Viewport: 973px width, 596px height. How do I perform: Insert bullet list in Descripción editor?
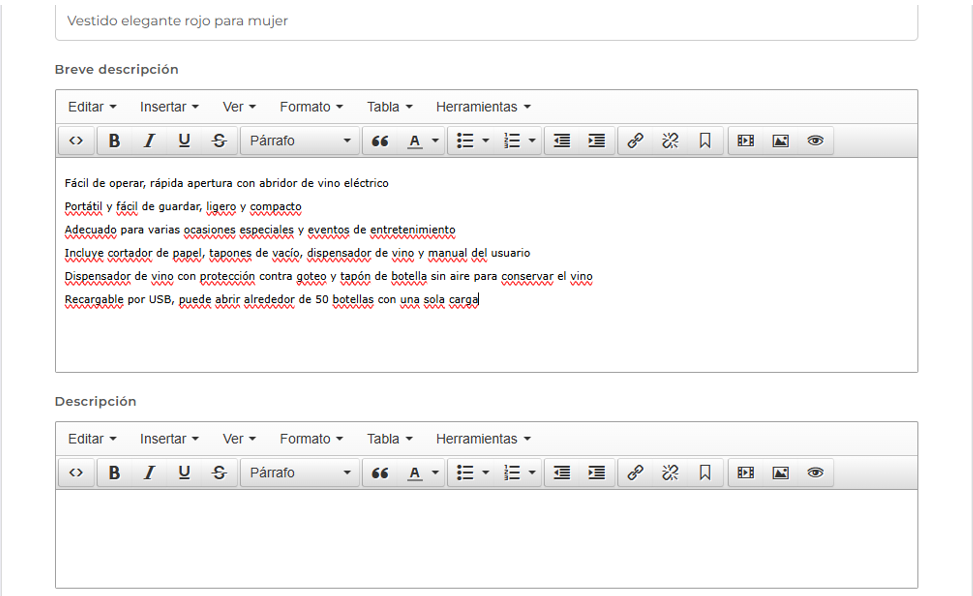[465, 473]
